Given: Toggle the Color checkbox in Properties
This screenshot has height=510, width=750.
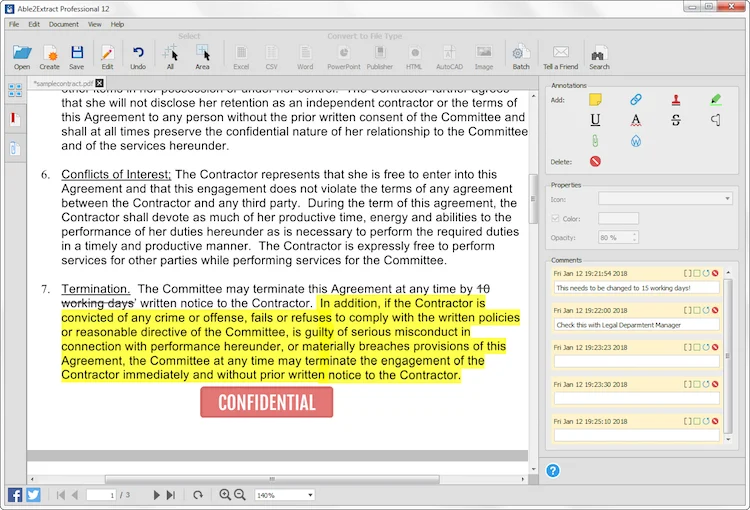Looking at the screenshot, I should pos(555,218).
